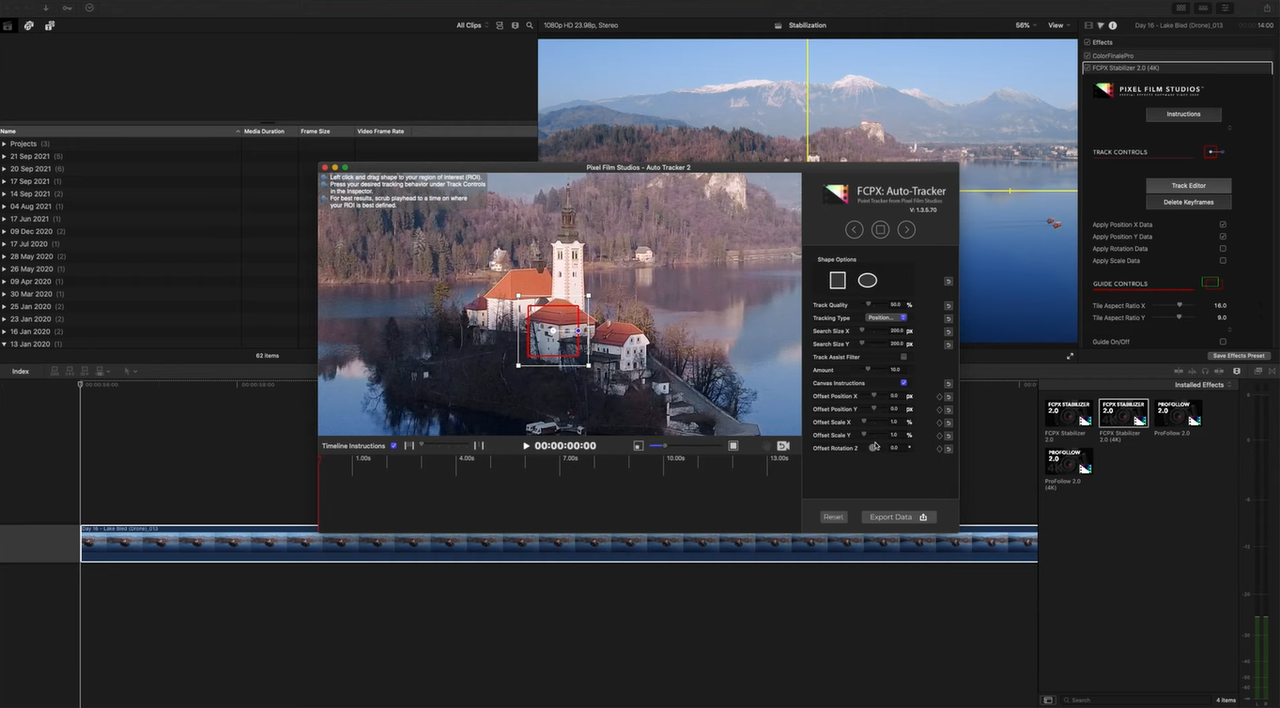Click Delete Keyframes button
This screenshot has height=708, width=1280.
(1189, 202)
